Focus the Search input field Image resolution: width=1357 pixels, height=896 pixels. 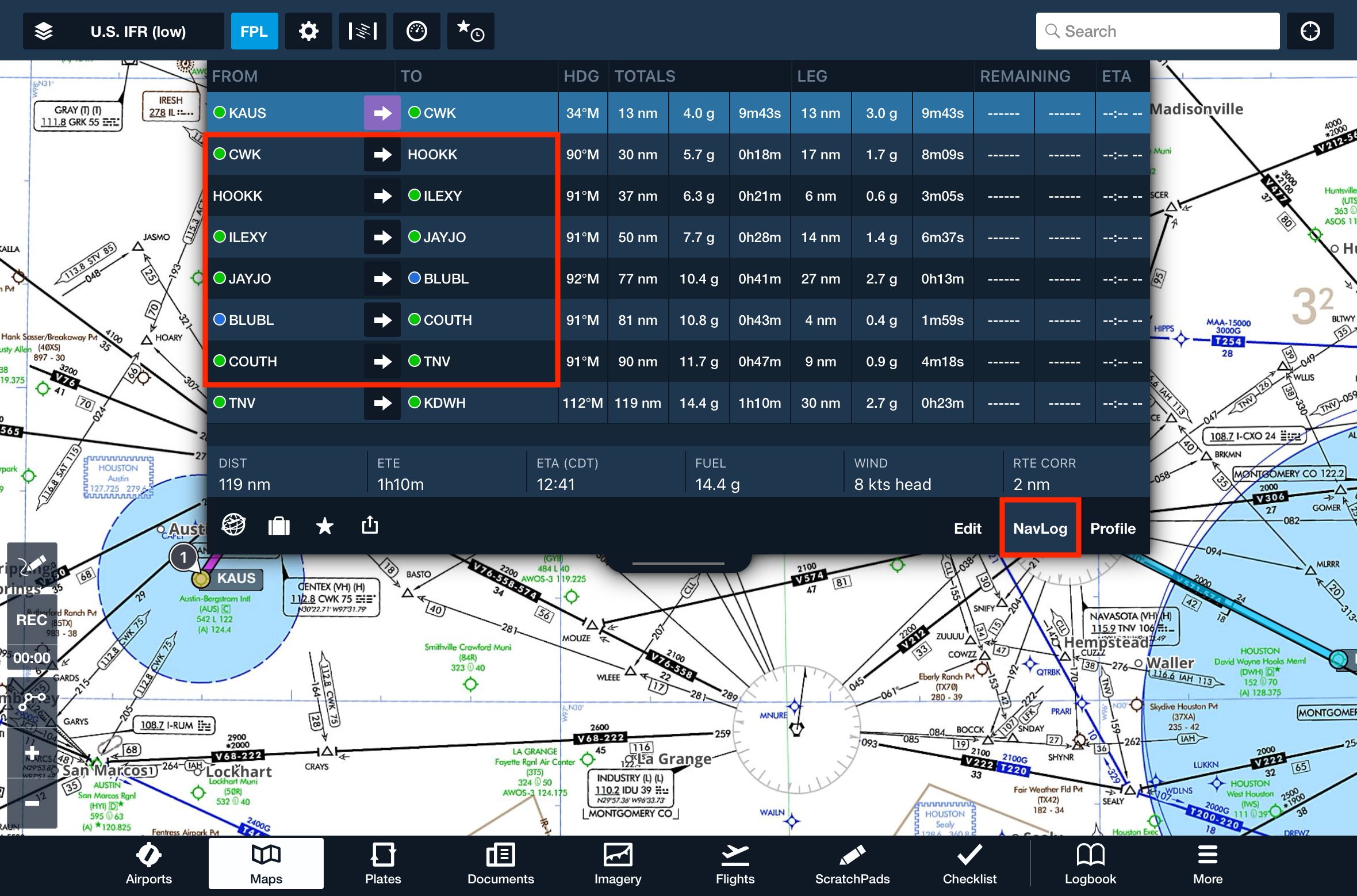(1158, 31)
